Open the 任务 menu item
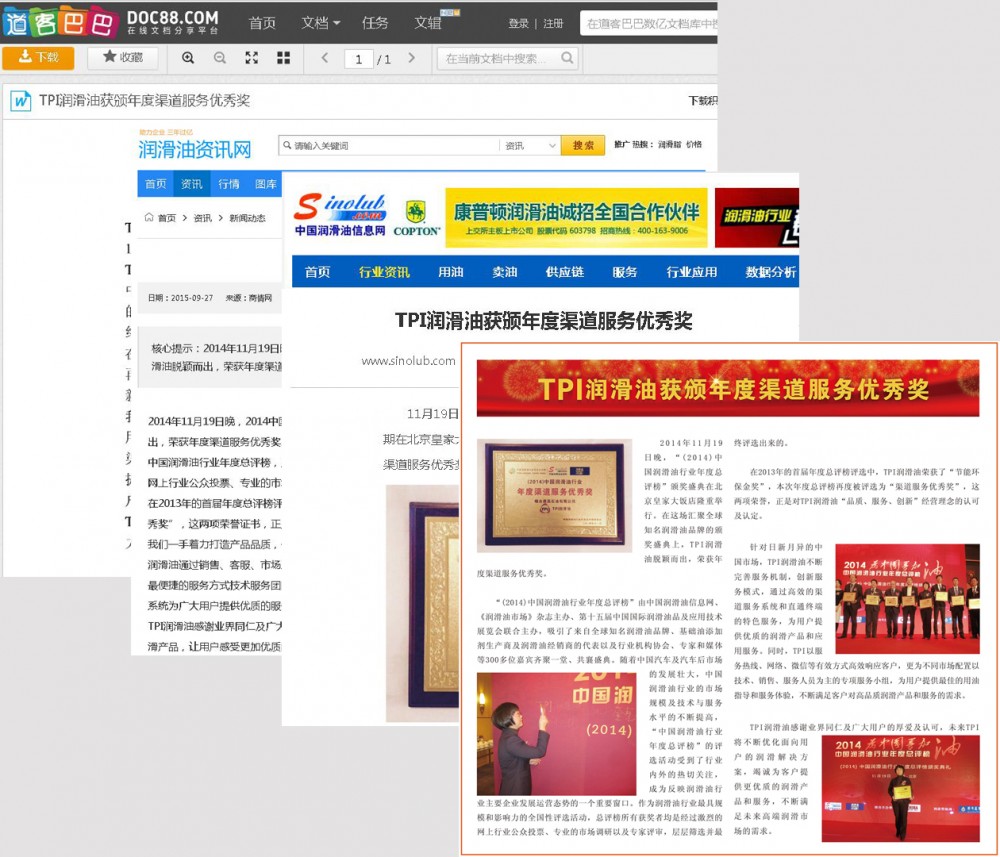 coord(375,23)
